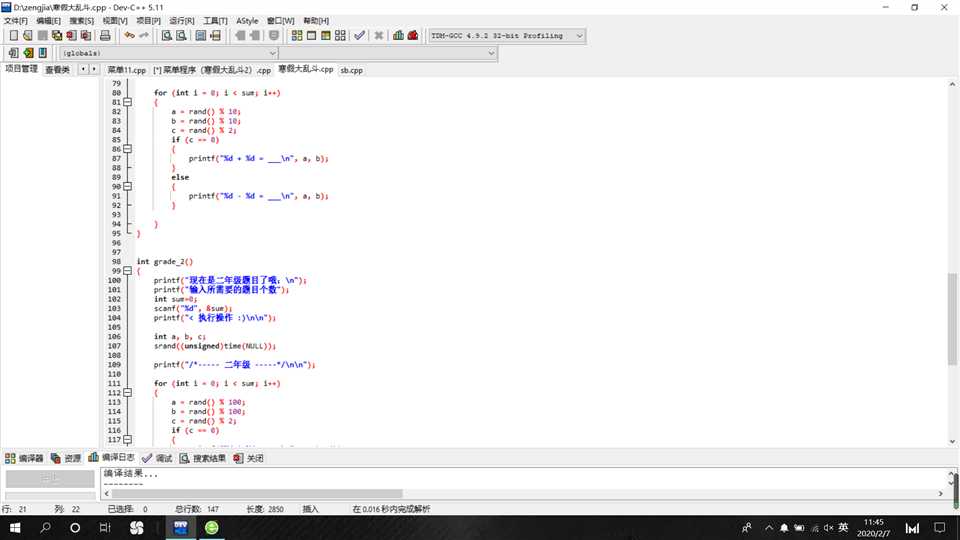
Task: Open the 搜索[S] menu
Action: pyautogui.click(x=81, y=21)
